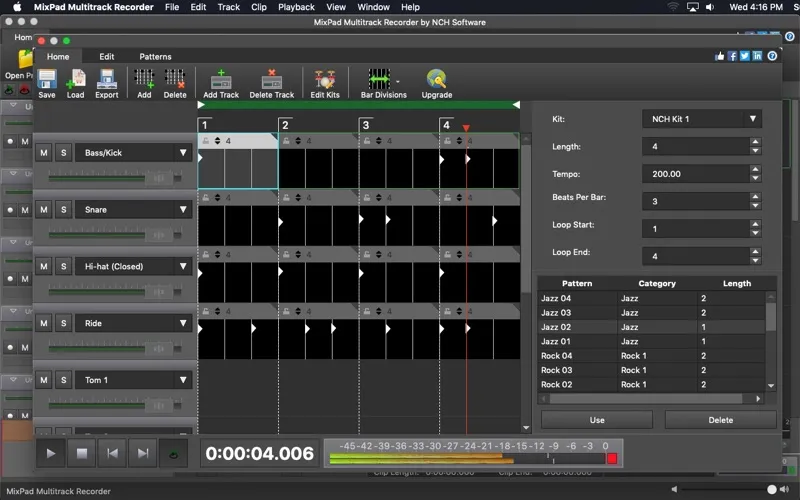Click the Export icon
This screenshot has height=500, width=800.
[107, 83]
